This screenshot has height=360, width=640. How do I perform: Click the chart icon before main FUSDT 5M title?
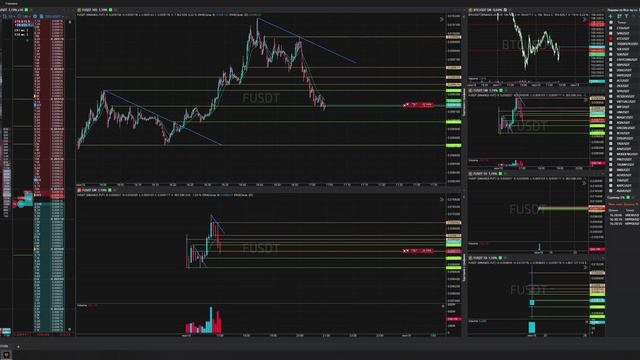79,10
